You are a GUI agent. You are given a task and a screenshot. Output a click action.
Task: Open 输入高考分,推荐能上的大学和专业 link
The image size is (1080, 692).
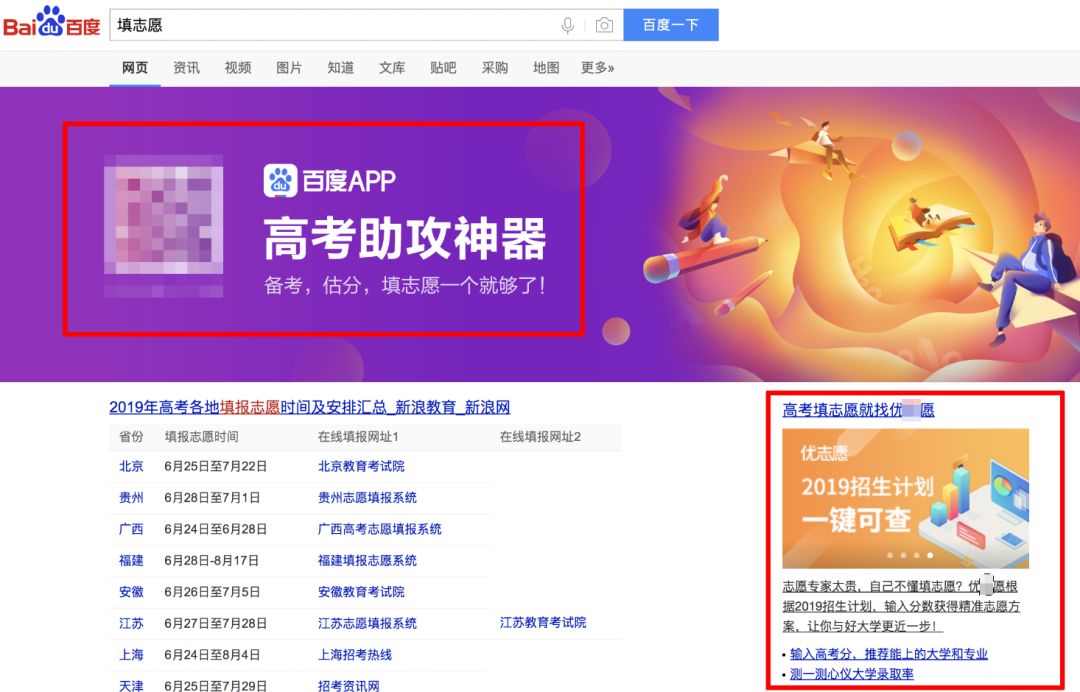click(x=889, y=653)
